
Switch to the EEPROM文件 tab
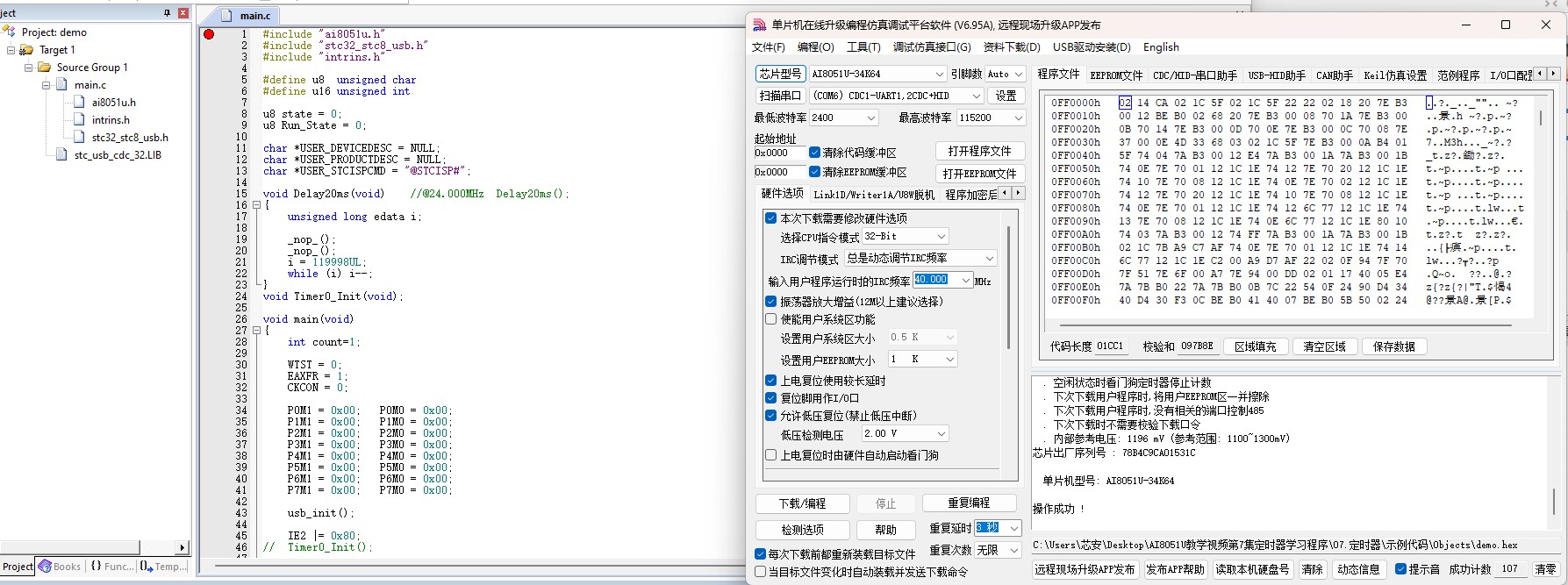[1116, 75]
